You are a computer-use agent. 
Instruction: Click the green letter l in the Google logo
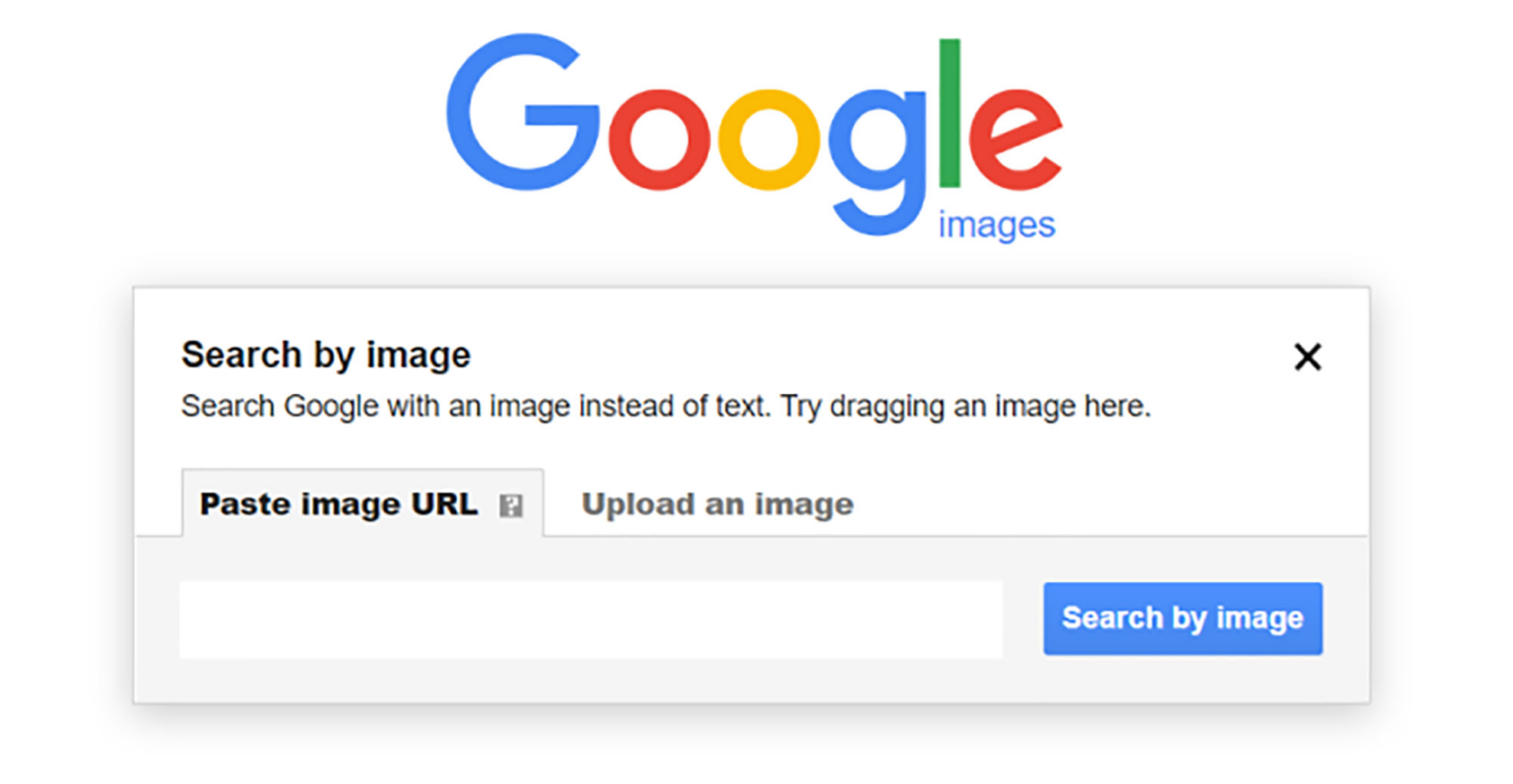[x=950, y=113]
